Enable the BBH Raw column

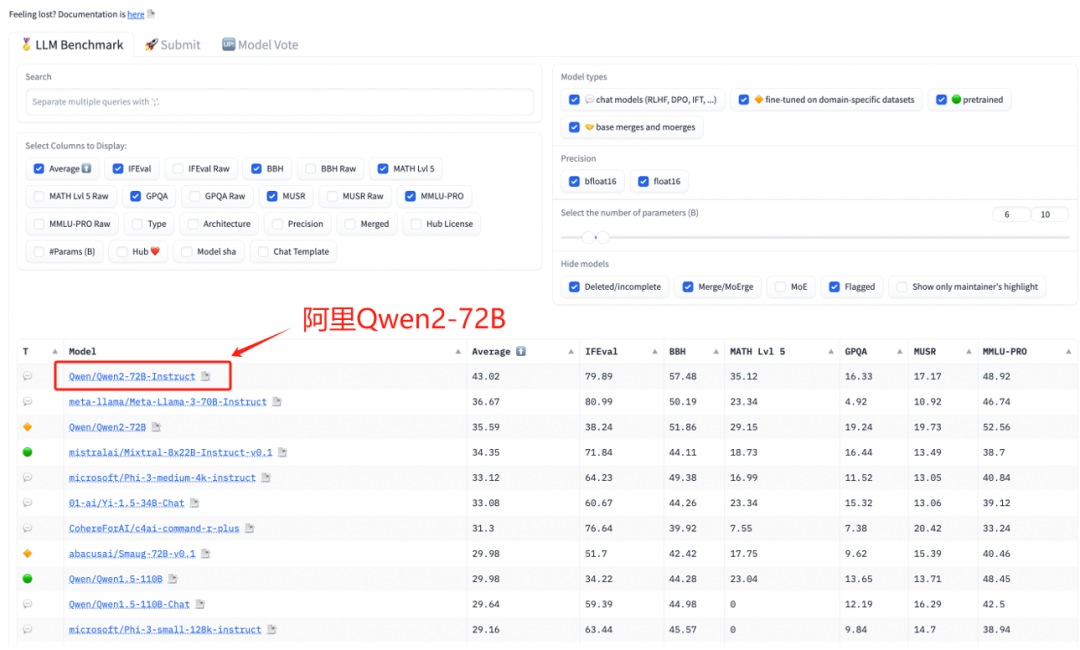[311, 169]
